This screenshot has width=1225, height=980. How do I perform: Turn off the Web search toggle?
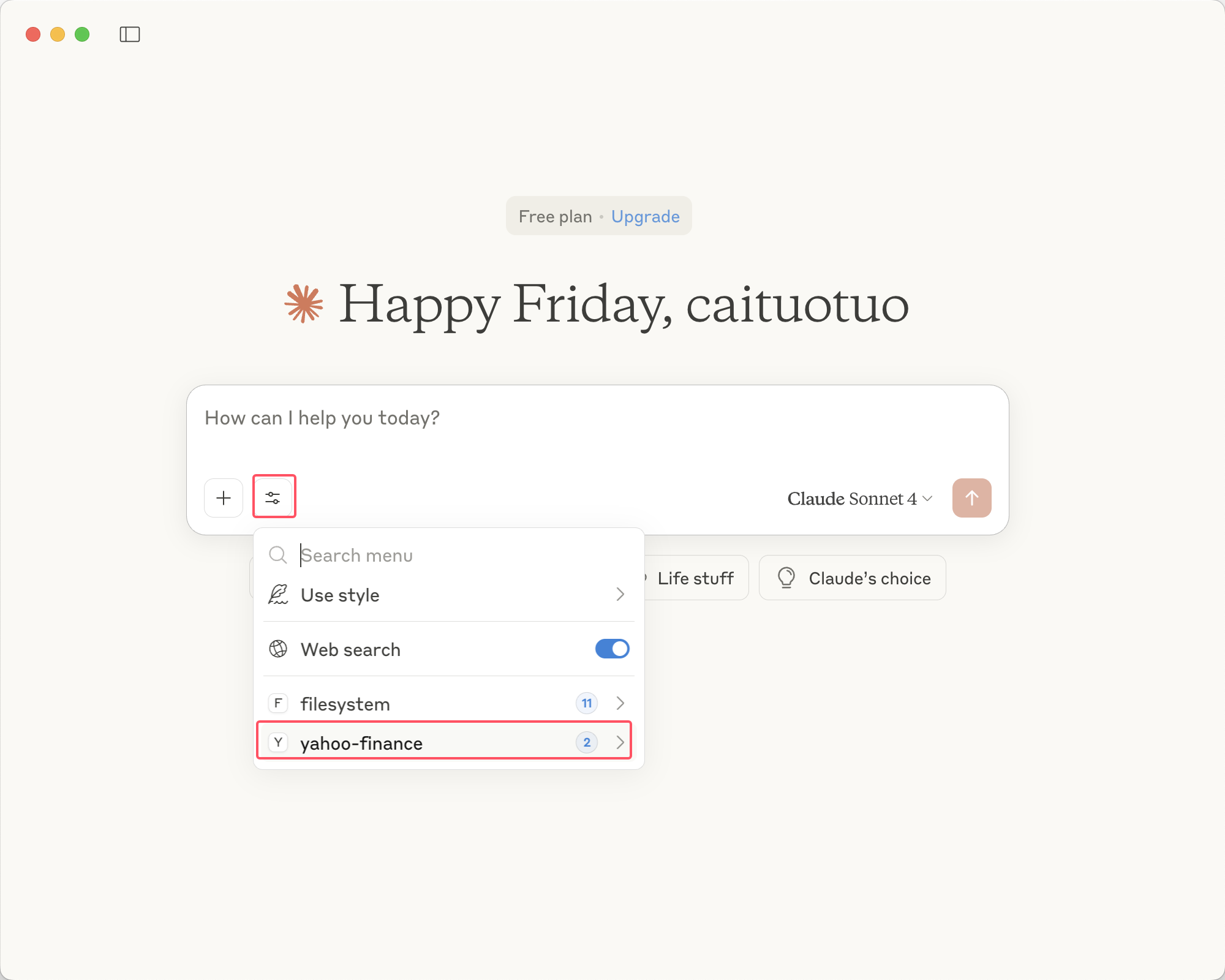(612, 649)
